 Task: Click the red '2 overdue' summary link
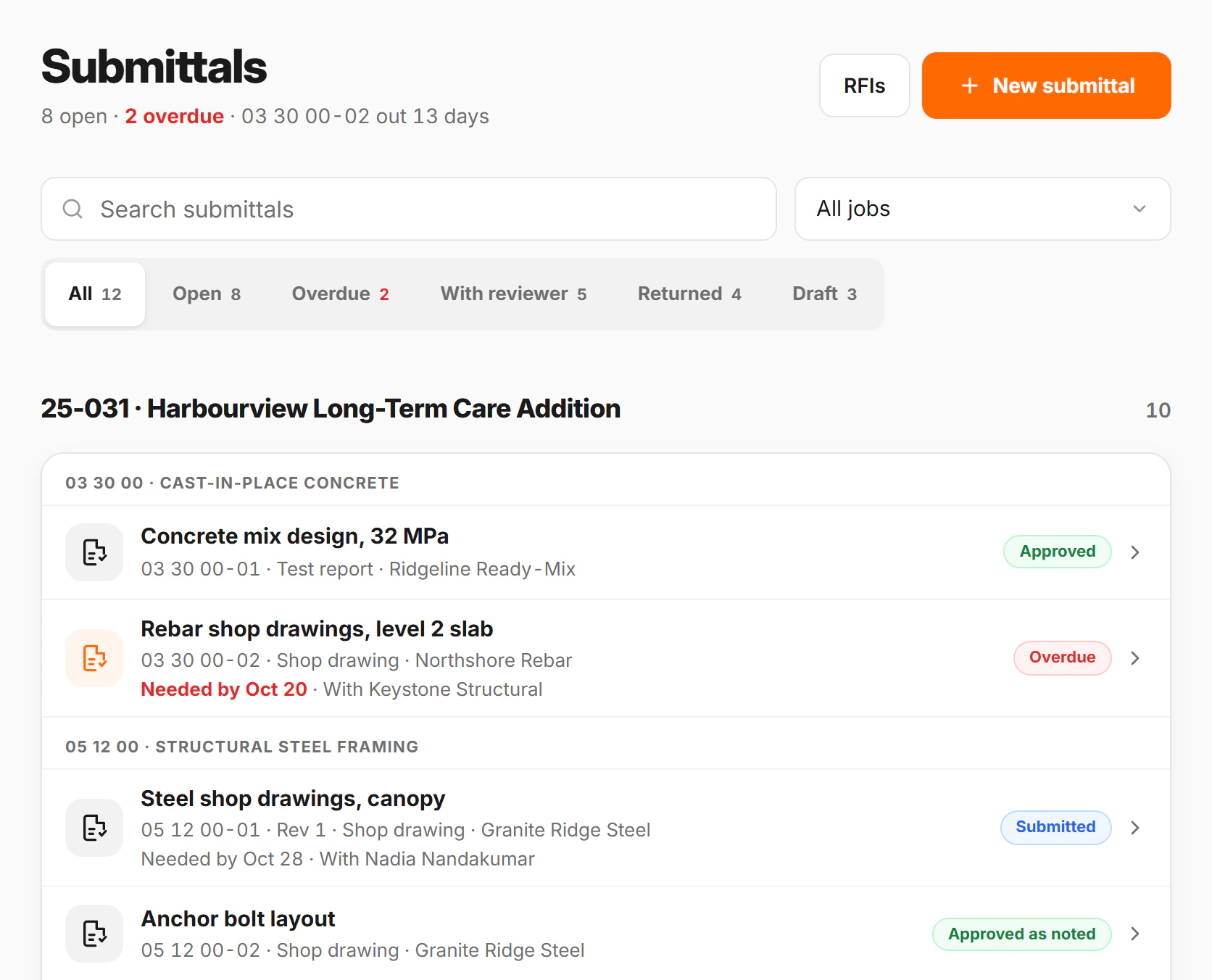(174, 116)
